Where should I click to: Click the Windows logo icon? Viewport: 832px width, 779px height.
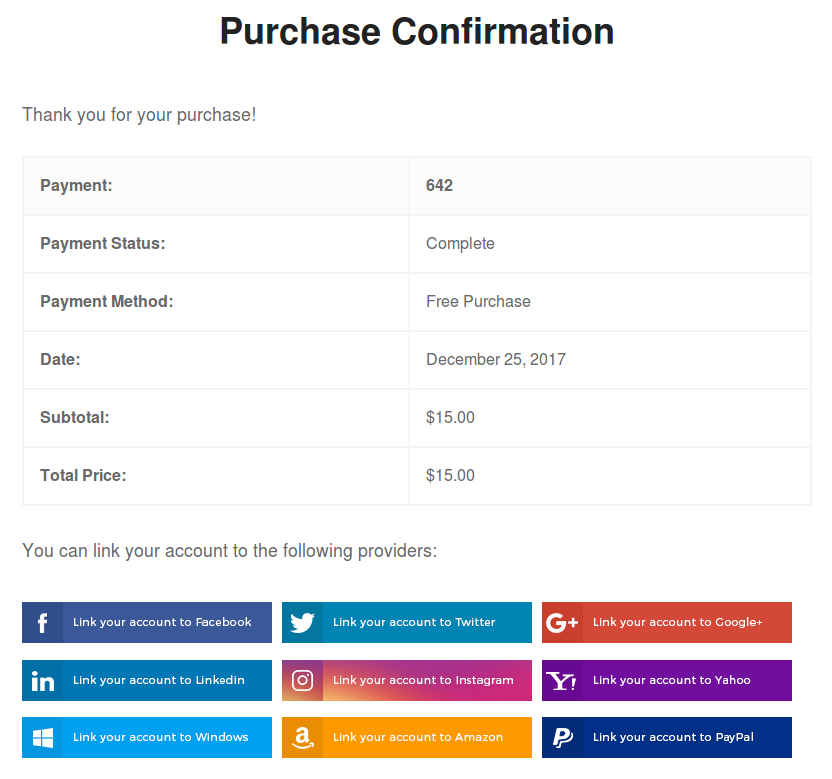[42, 738]
